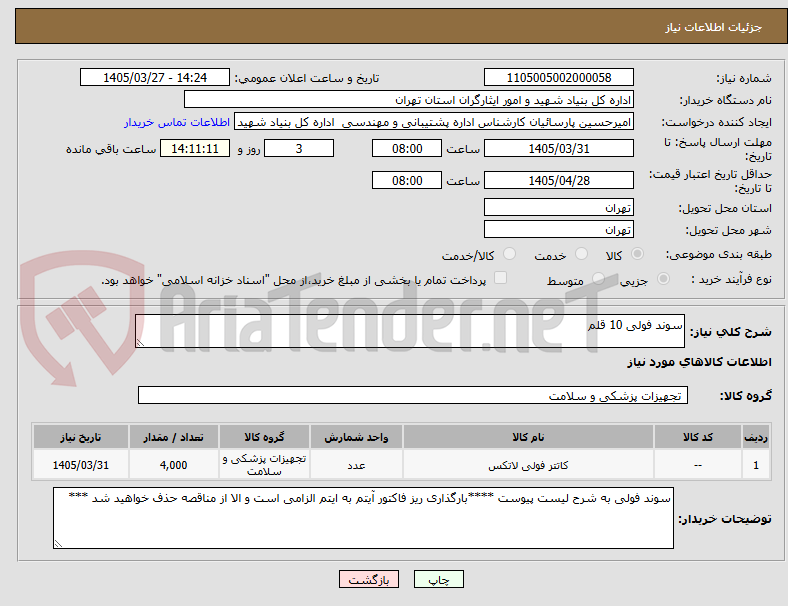Click the چاپ (print) button
The image size is (788, 606).
pos(438,579)
